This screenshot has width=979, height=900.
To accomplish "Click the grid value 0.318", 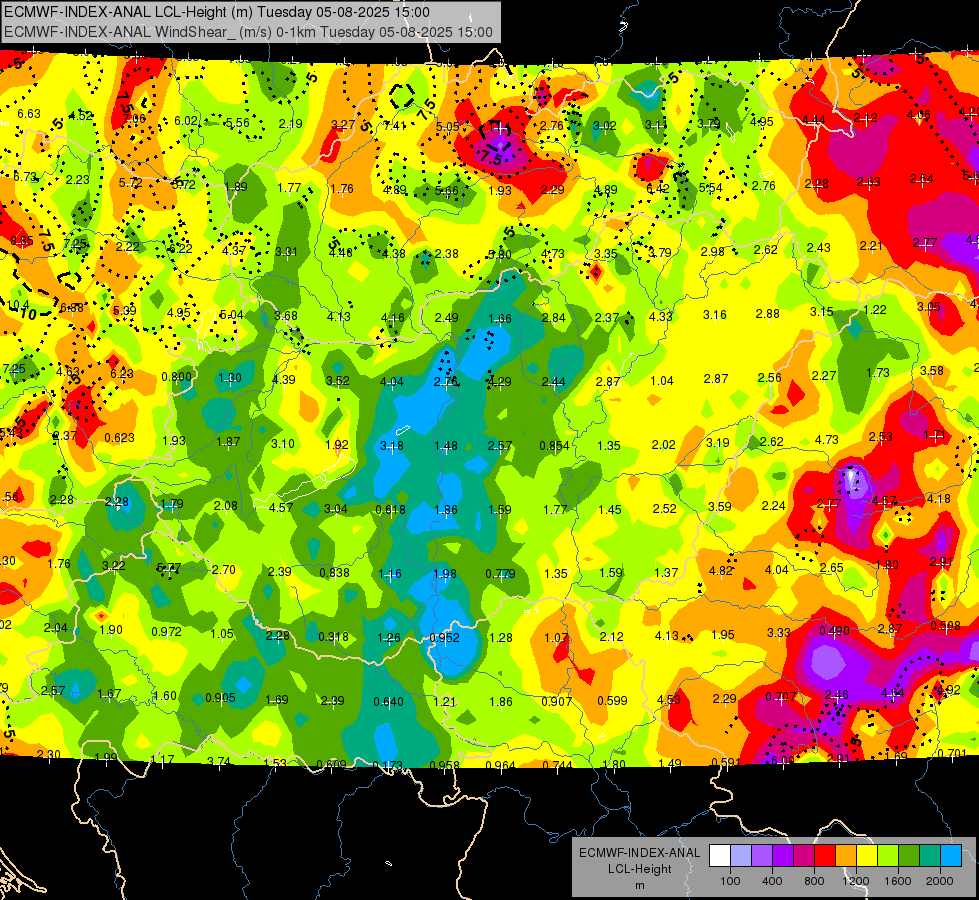I will (x=333, y=637).
